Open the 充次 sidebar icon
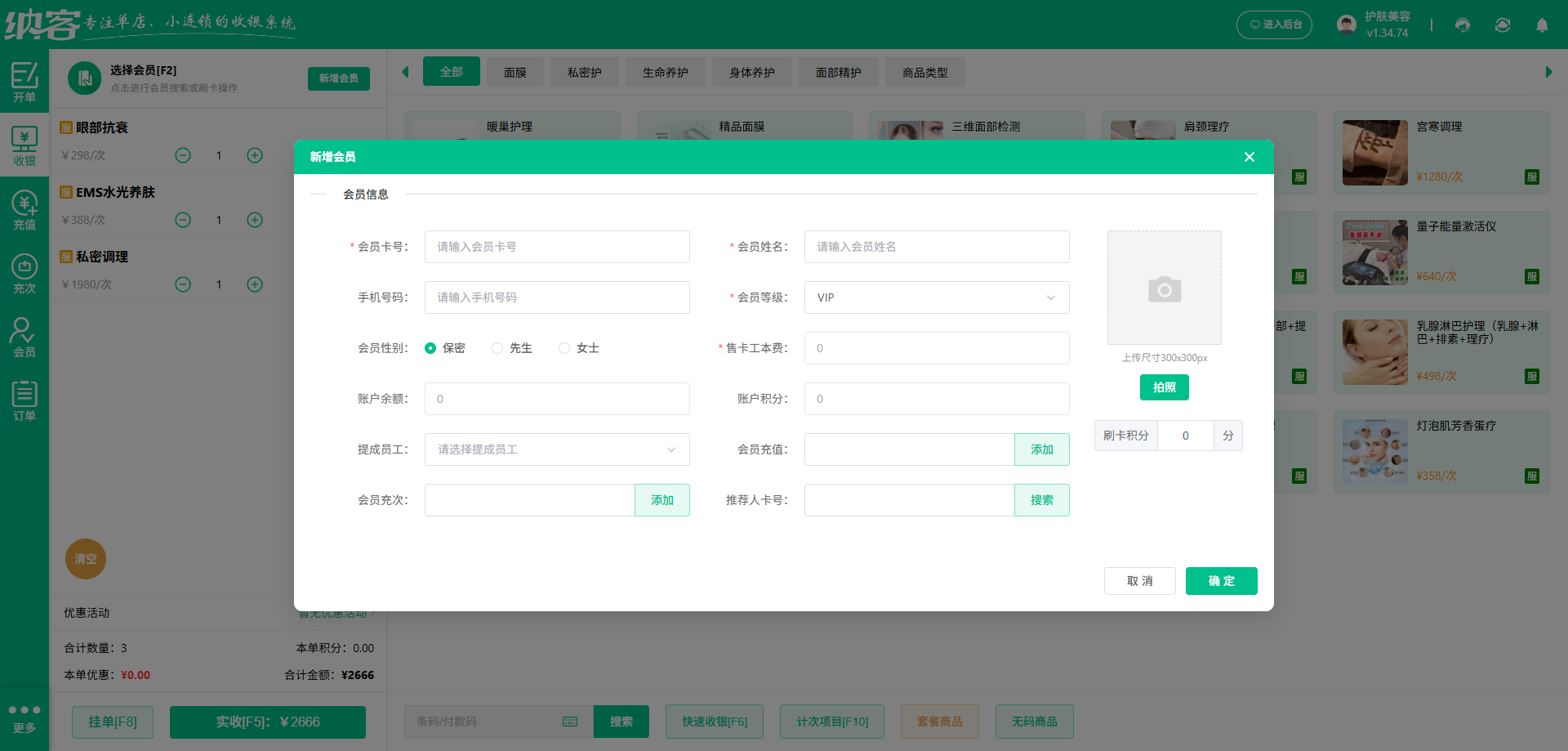Screen dimensions: 1568x751 point(24,273)
